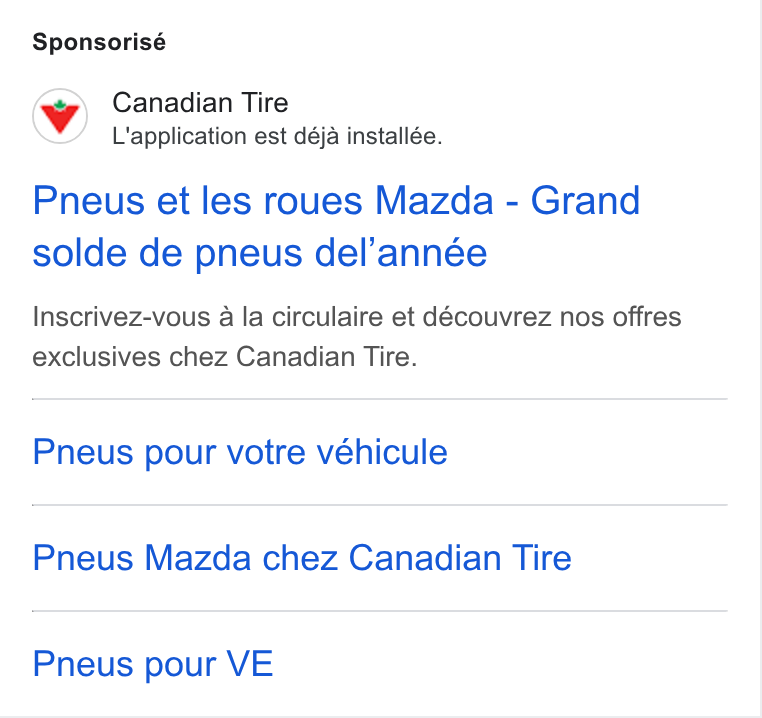Click the "L'application est déjà installée." text
The image size is (762, 718).
click(x=277, y=136)
